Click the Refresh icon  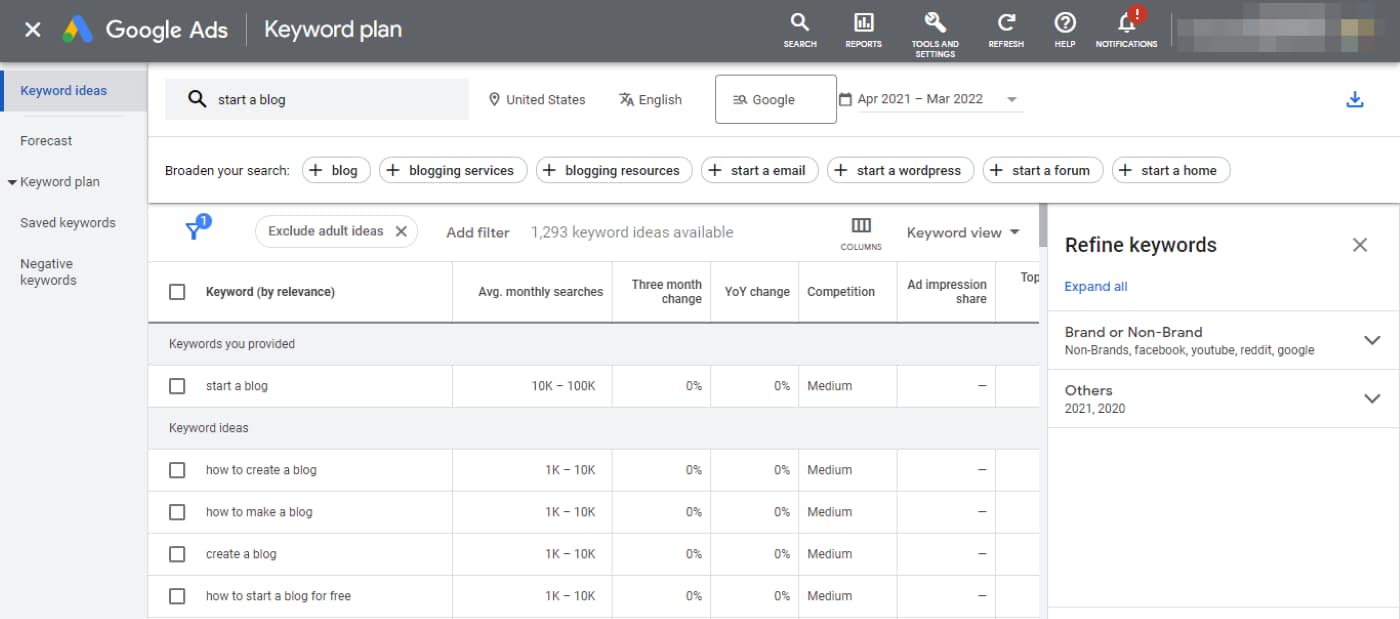coord(1006,28)
